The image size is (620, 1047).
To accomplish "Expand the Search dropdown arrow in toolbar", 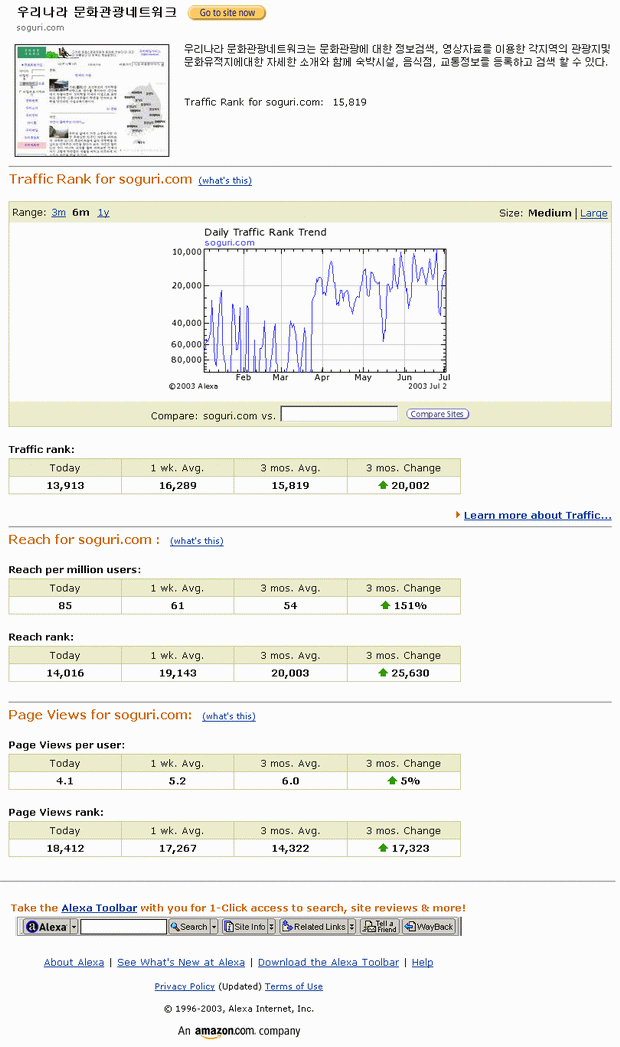I will tap(214, 927).
